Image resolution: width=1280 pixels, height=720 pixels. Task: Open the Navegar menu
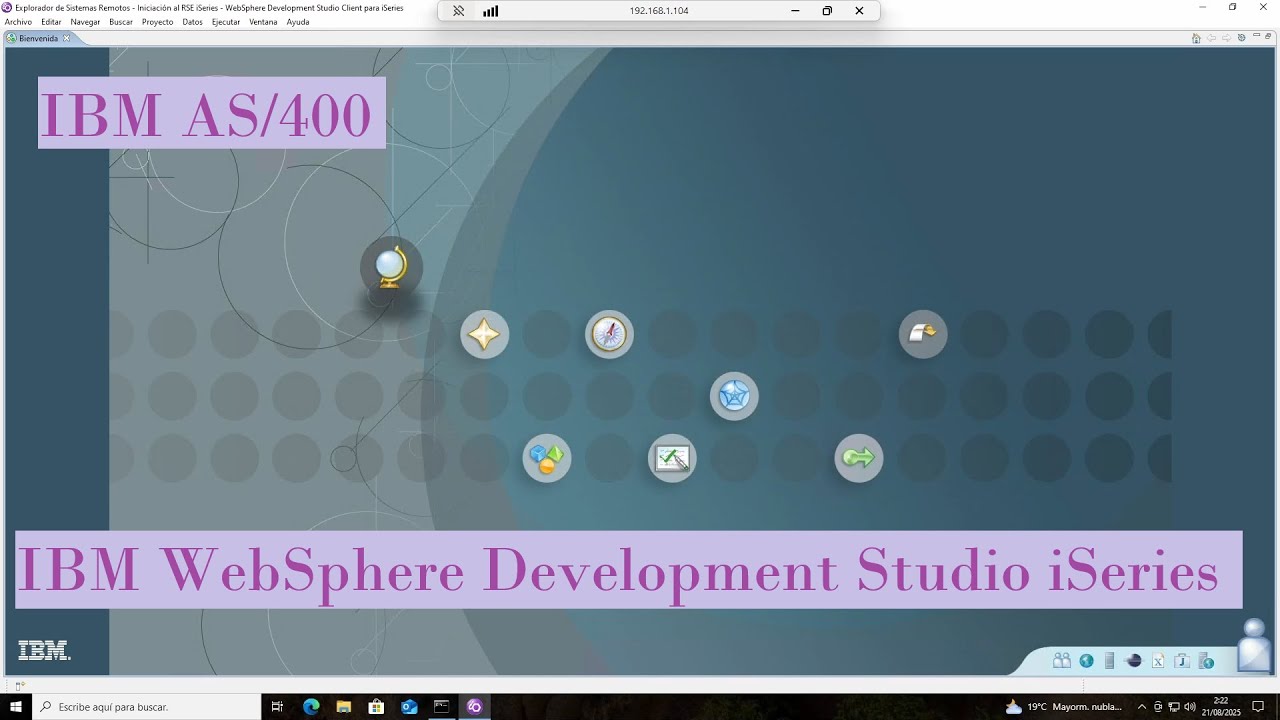(x=85, y=22)
